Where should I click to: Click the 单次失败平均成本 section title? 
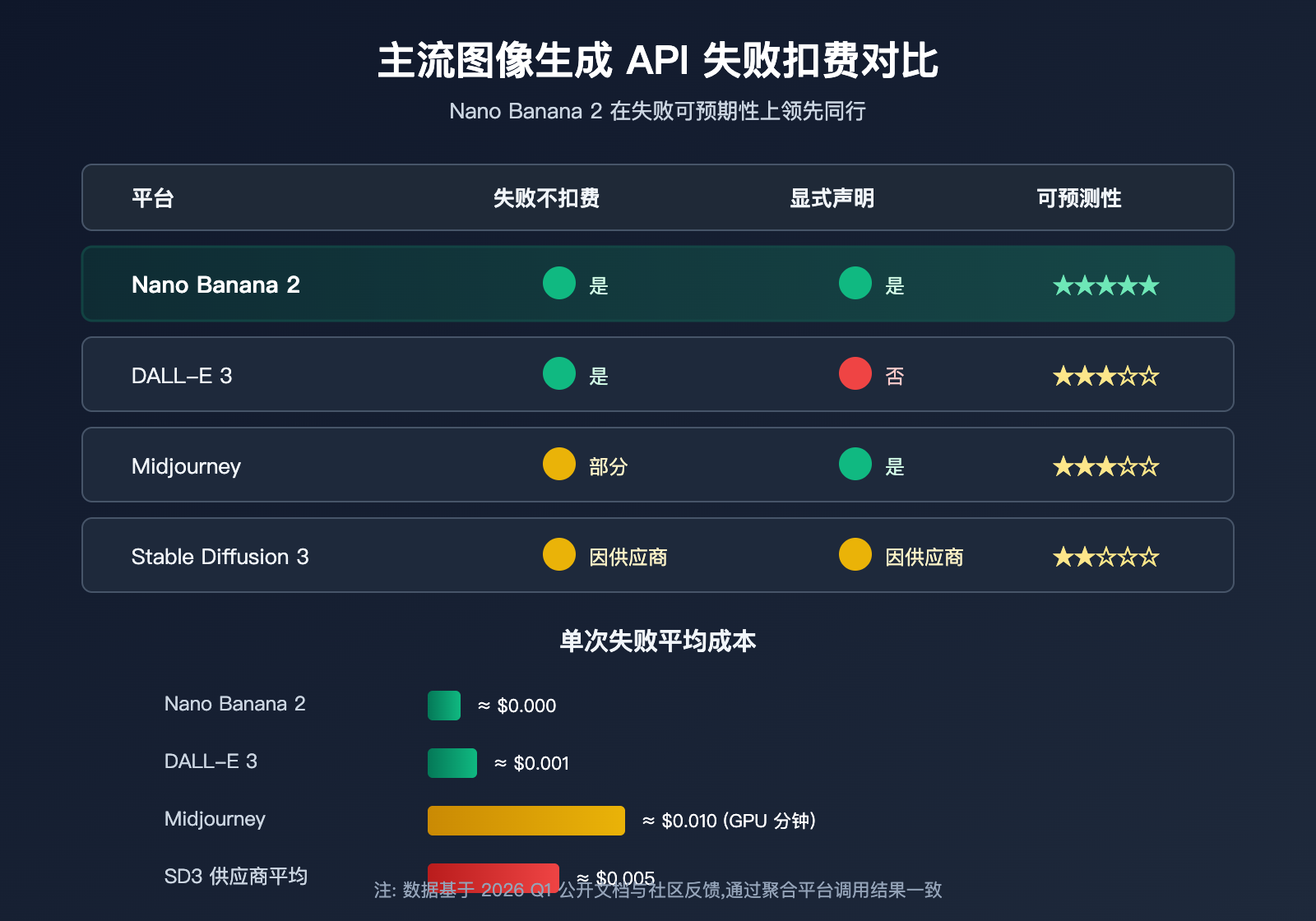(657, 642)
